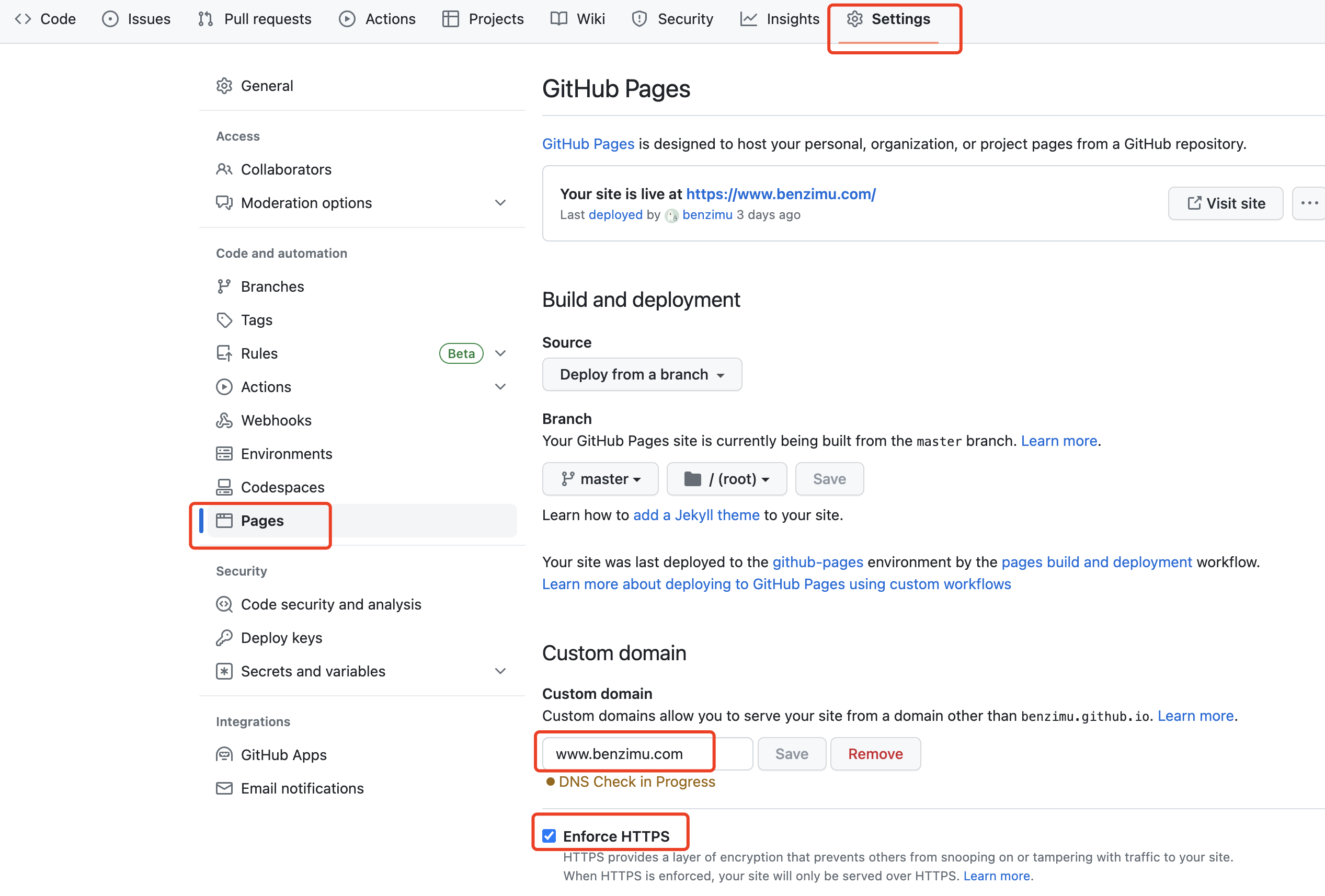The height and width of the screenshot is (896, 1325).
Task: Click Code security and analysis icon
Action: coord(224,604)
